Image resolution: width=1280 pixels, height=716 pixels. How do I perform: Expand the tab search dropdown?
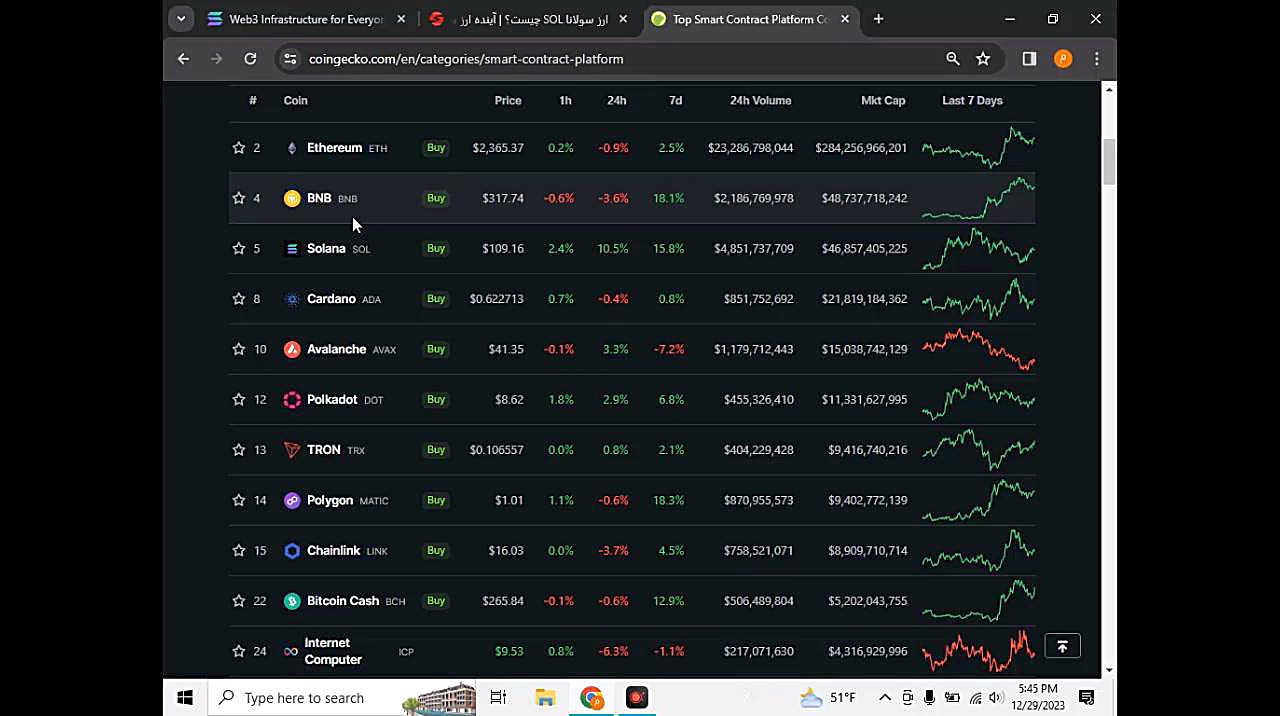click(x=181, y=19)
